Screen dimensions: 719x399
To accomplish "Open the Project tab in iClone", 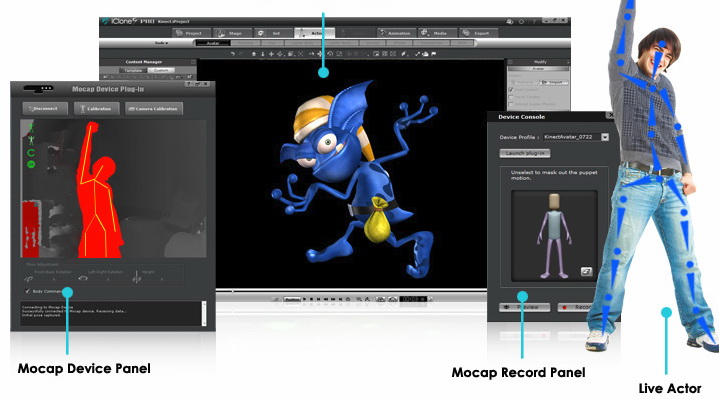I will tap(192, 33).
